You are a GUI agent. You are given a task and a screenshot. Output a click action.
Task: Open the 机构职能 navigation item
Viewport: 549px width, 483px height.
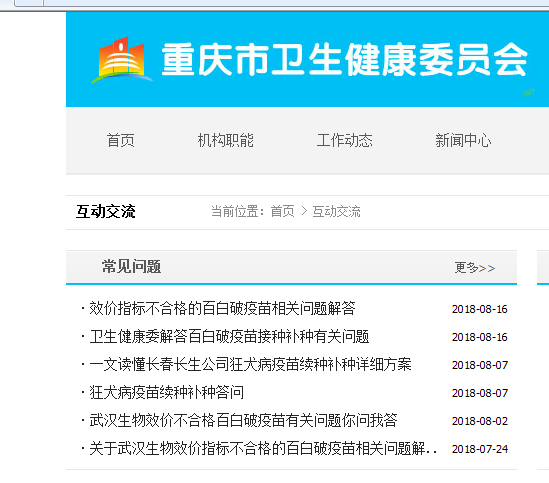point(225,140)
